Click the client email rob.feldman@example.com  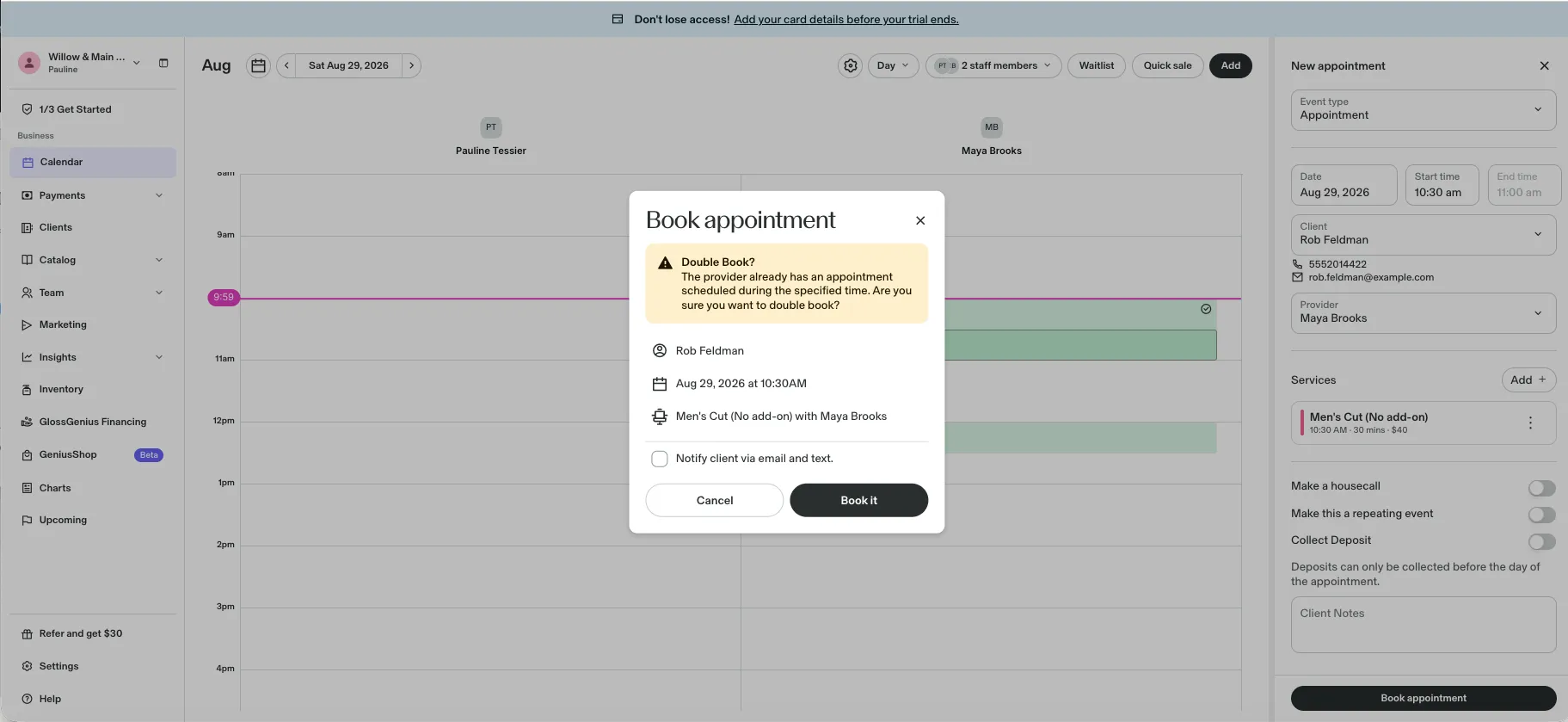click(x=1371, y=277)
